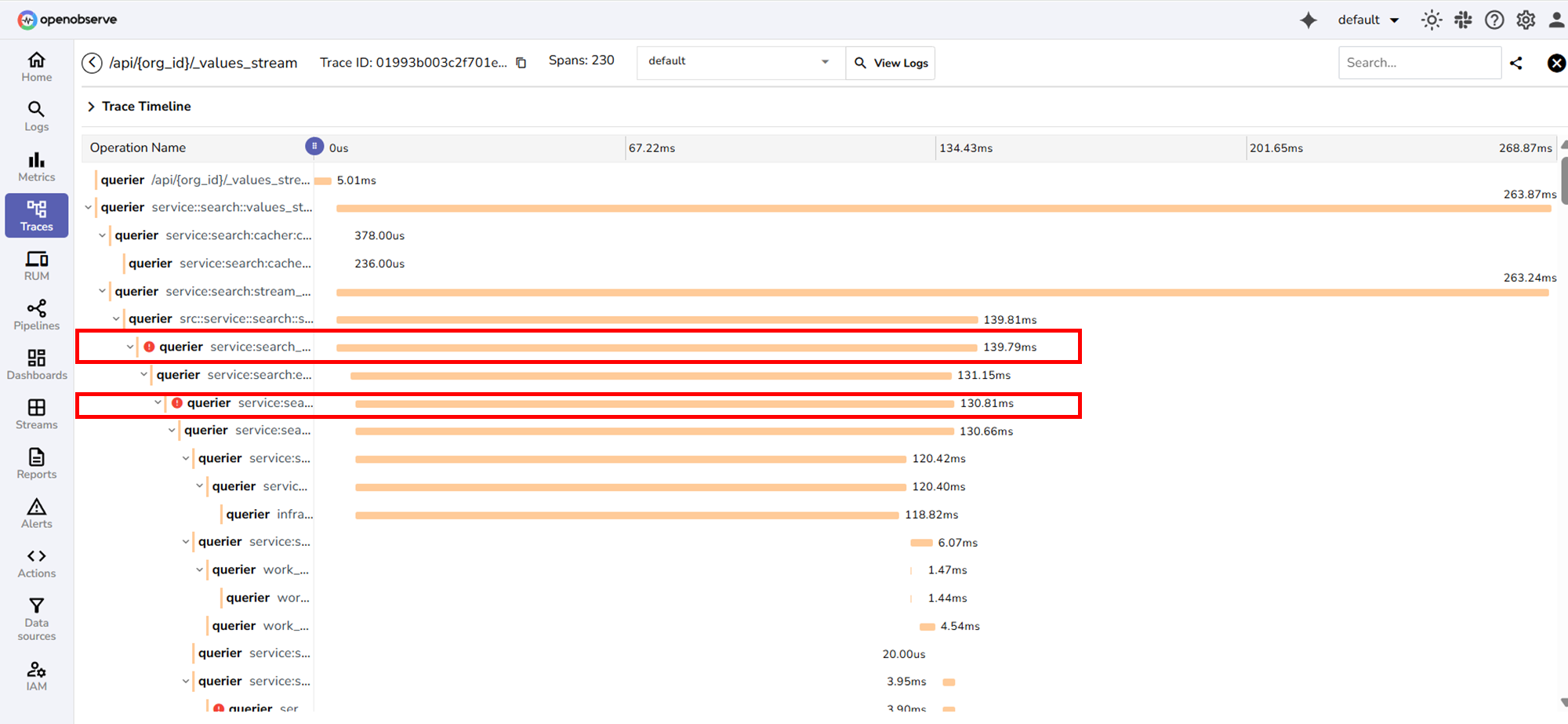Viewport: 1568px width, 724px height.
Task: Expand the Trace Timeline section
Action: pyautogui.click(x=92, y=107)
